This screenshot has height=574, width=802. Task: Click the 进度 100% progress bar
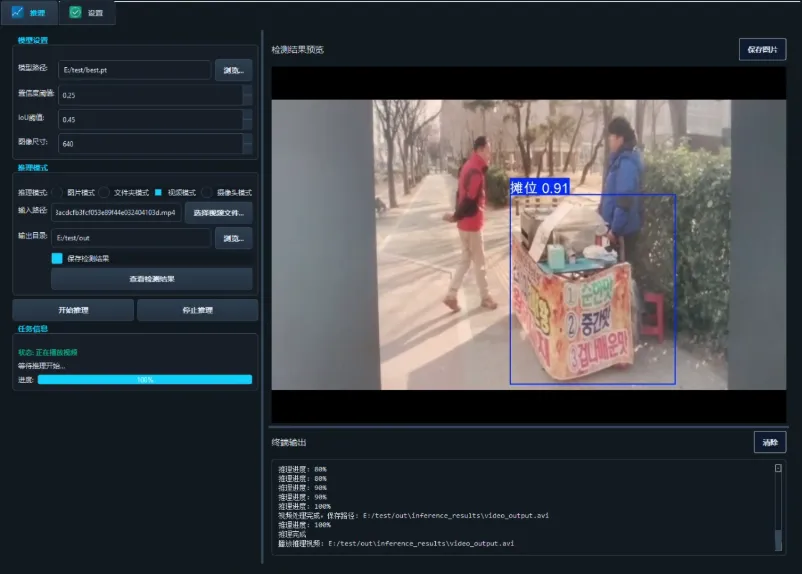pos(145,380)
